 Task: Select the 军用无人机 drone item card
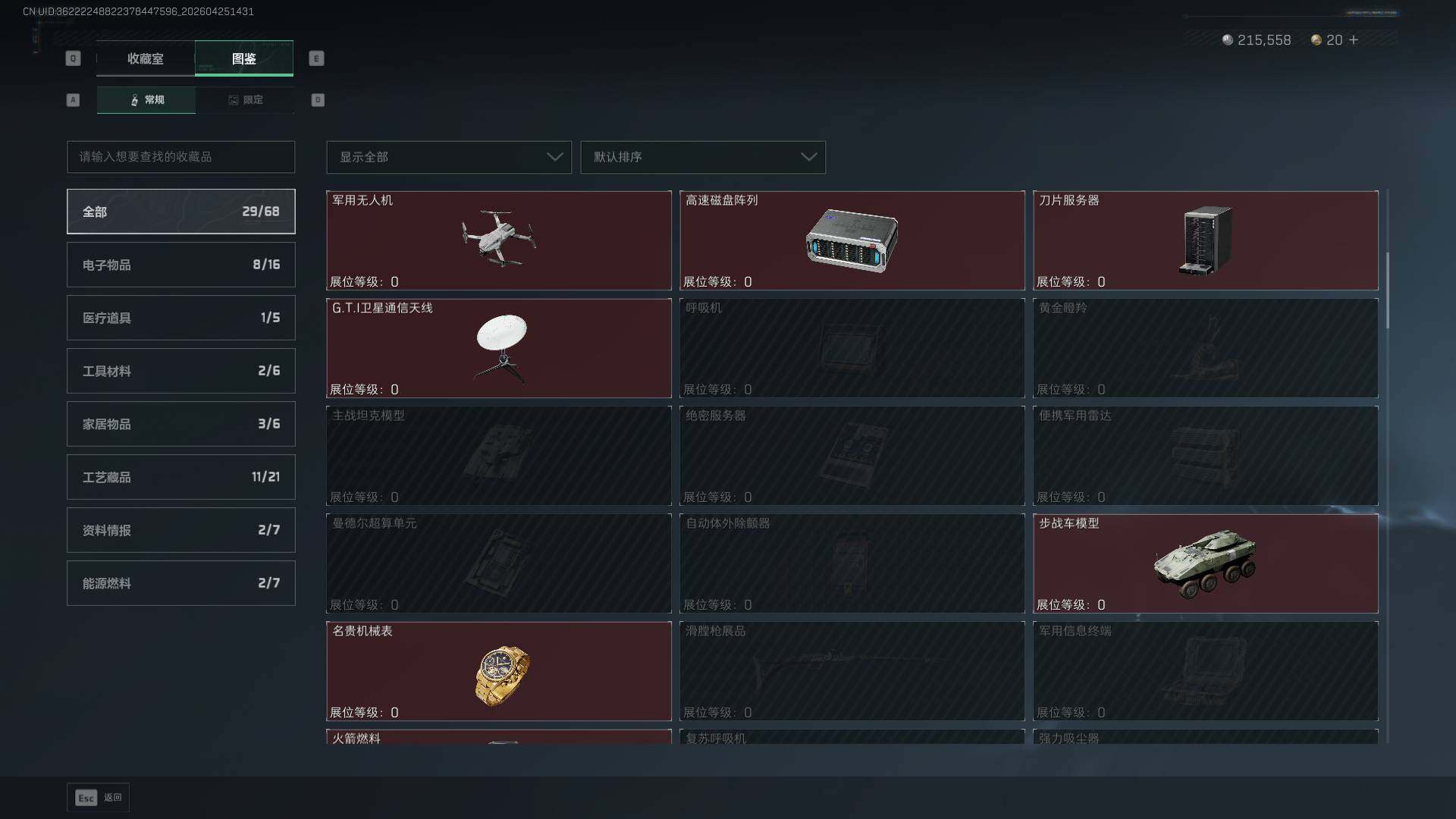(x=499, y=240)
